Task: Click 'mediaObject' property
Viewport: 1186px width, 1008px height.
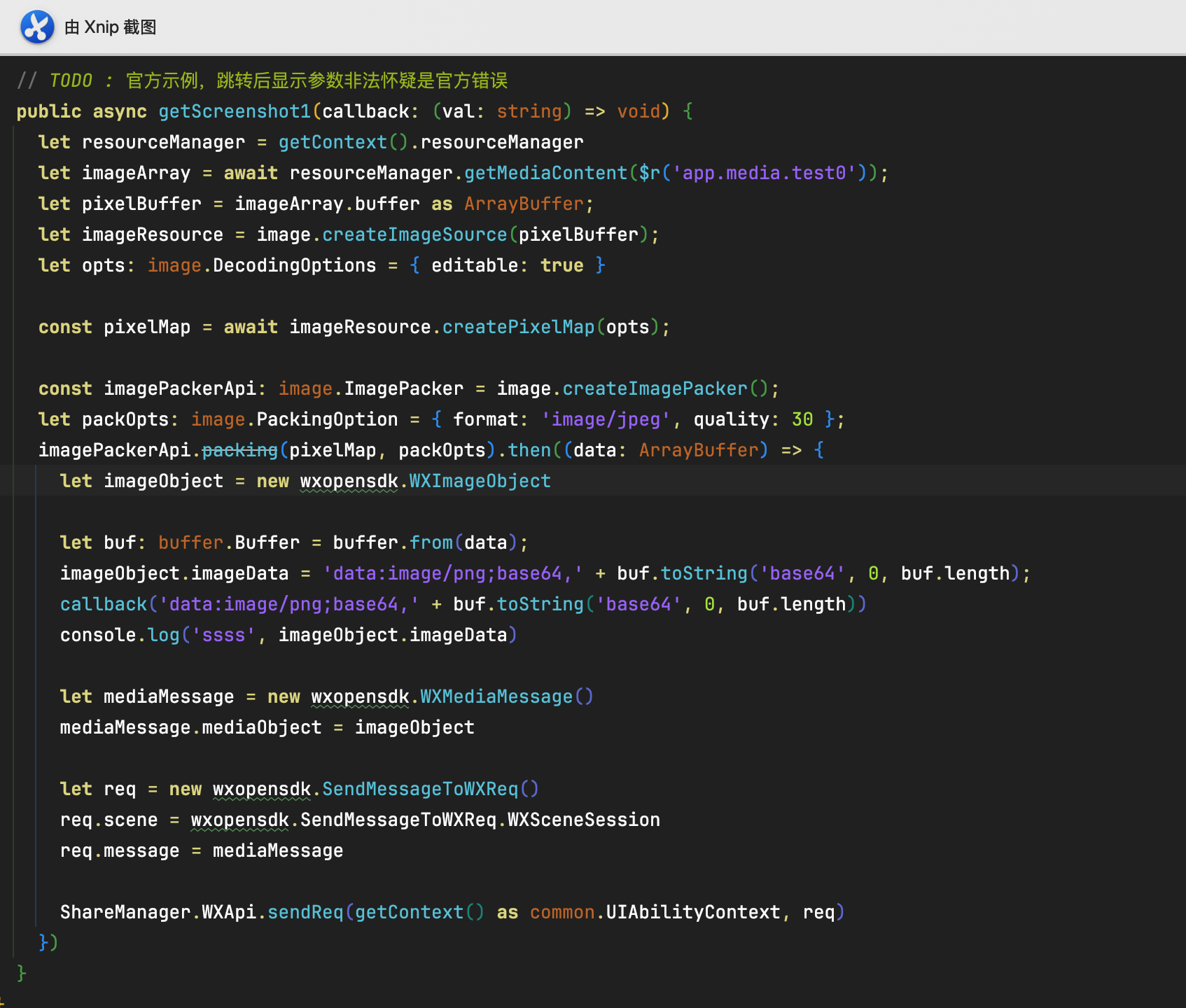Action: pos(262,727)
